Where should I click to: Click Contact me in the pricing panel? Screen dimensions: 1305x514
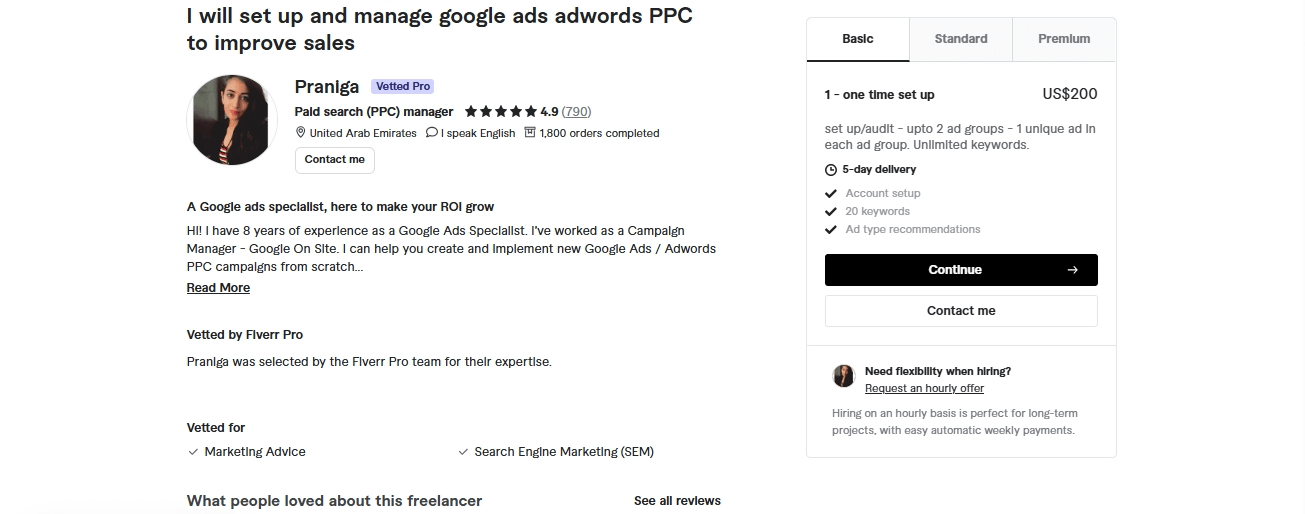[961, 311]
